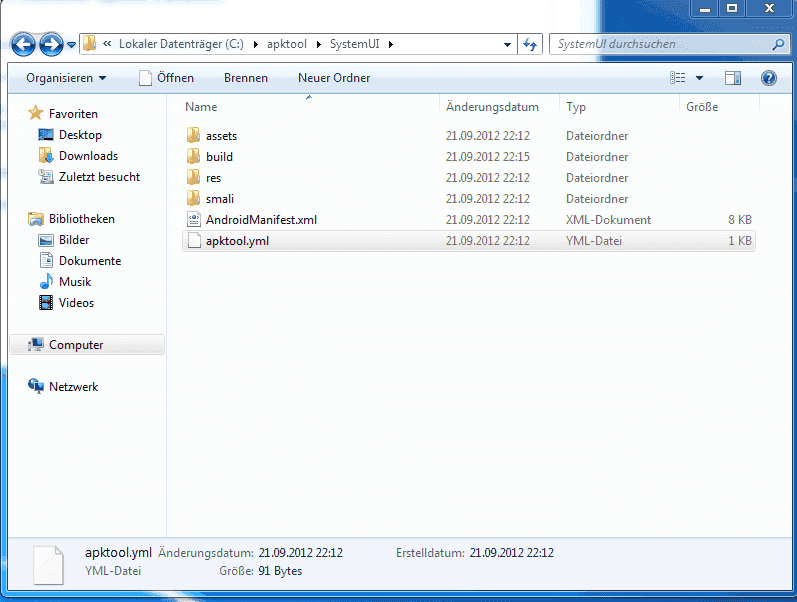Go back with the blue Back arrow
The height and width of the screenshot is (602, 797).
[x=23, y=44]
